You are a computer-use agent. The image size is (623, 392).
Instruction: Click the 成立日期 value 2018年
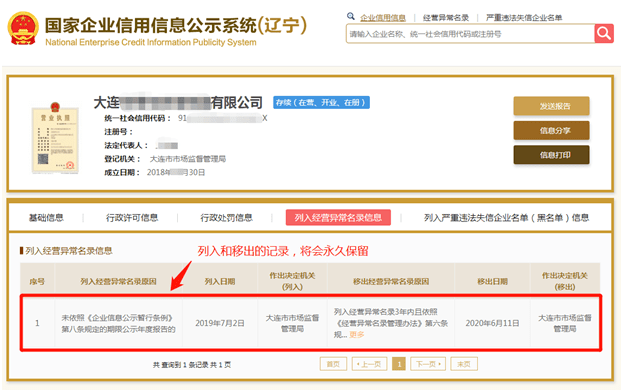176,172
